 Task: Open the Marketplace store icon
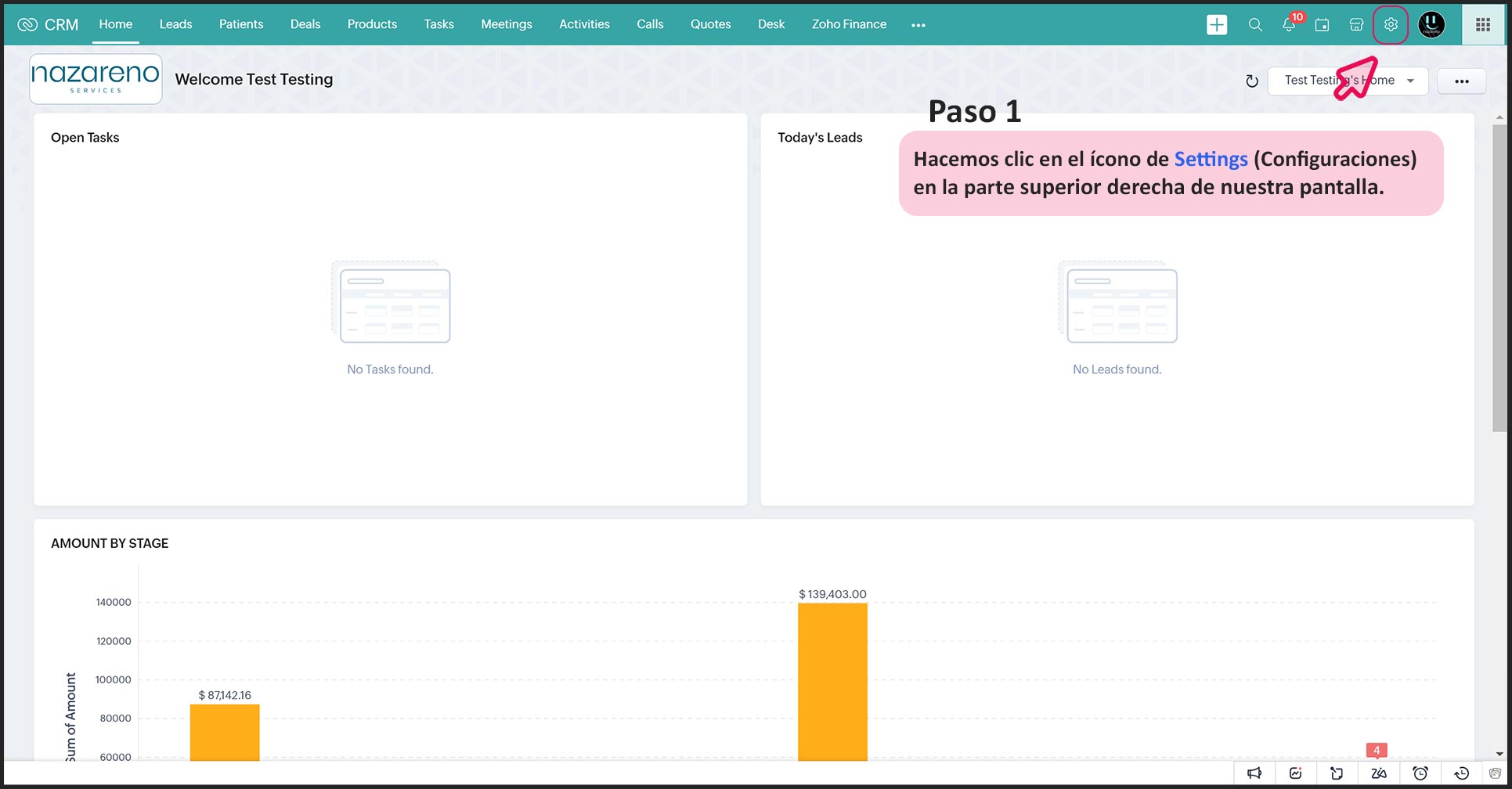tap(1356, 25)
